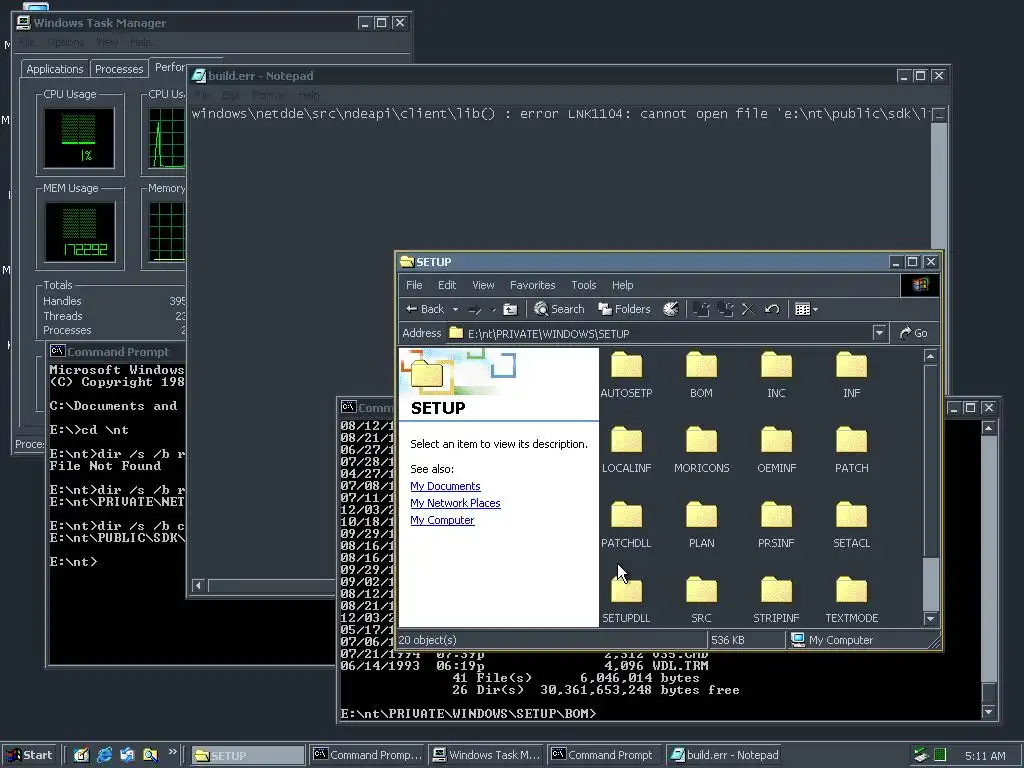Click the Command Prompt scroll up arrow
The height and width of the screenshot is (768, 1024).
click(x=989, y=428)
